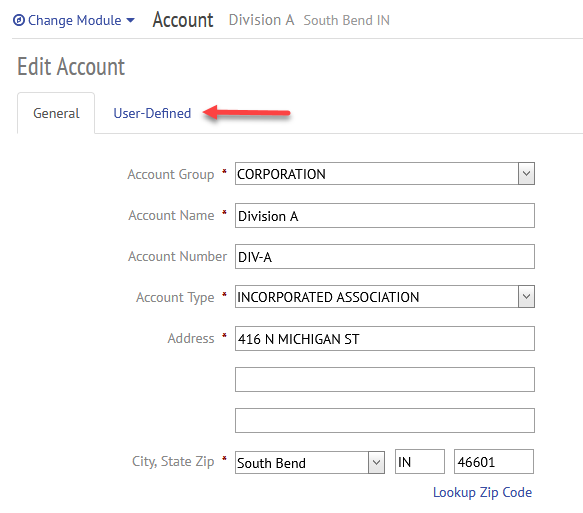Click the compass icon beside Change Module
Viewport: 583px width, 513px height.
pos(19,20)
